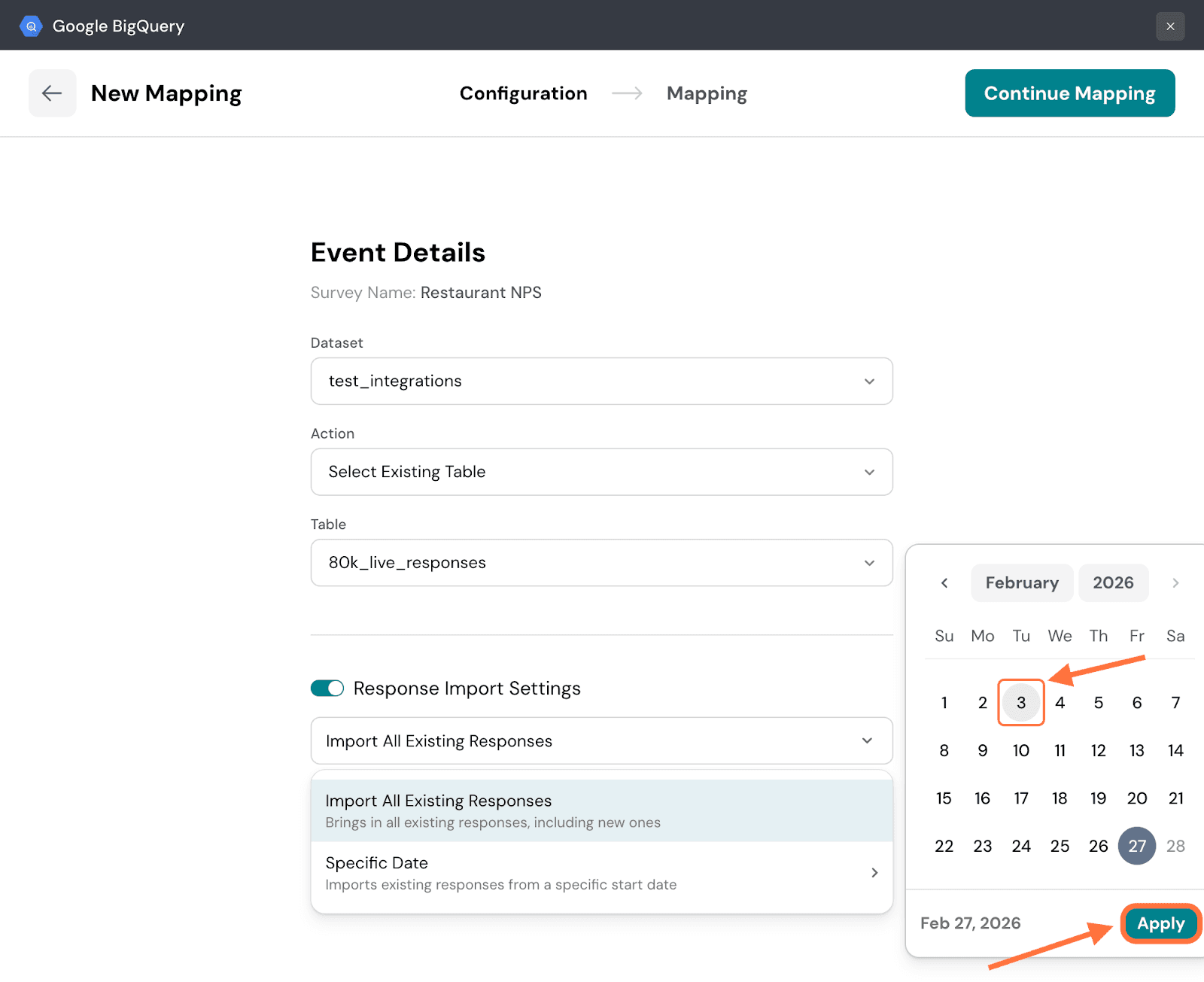Viewport: 1204px width, 982px height.
Task: Select the 27th in the calendar
Action: [1136, 846]
